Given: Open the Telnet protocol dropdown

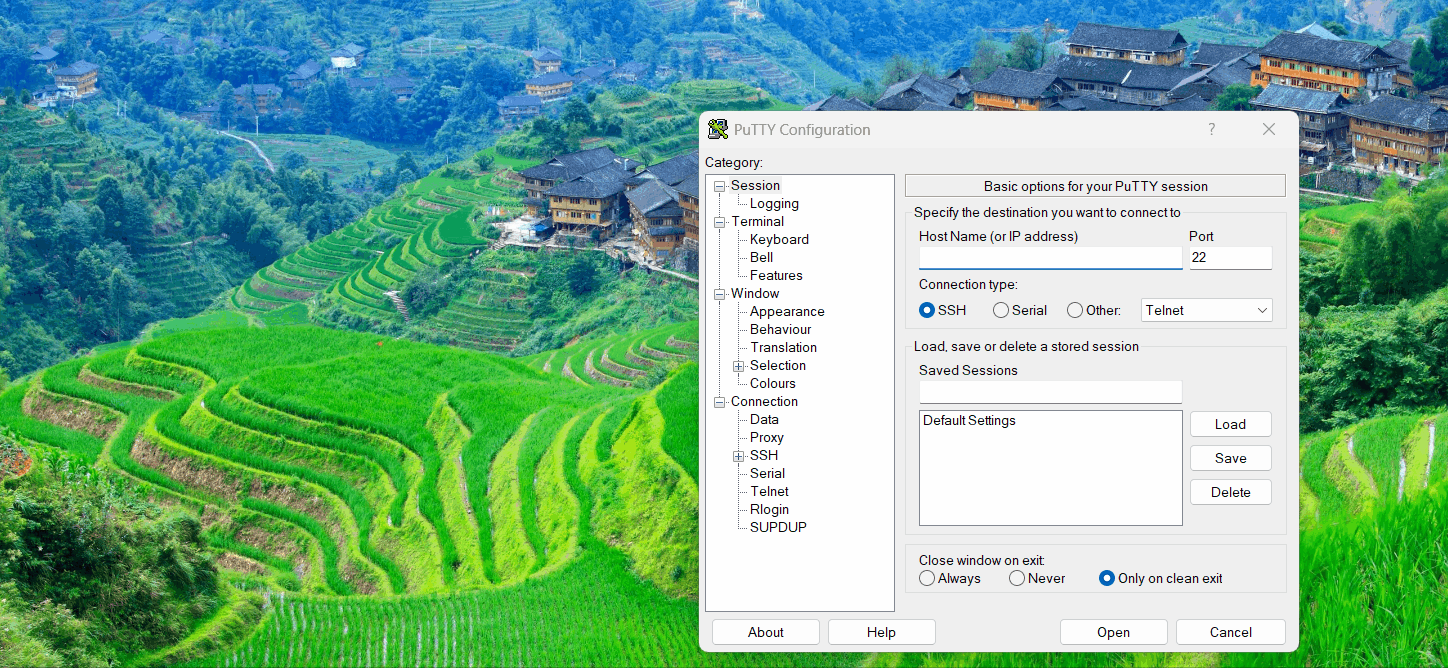Looking at the screenshot, I should (1206, 310).
